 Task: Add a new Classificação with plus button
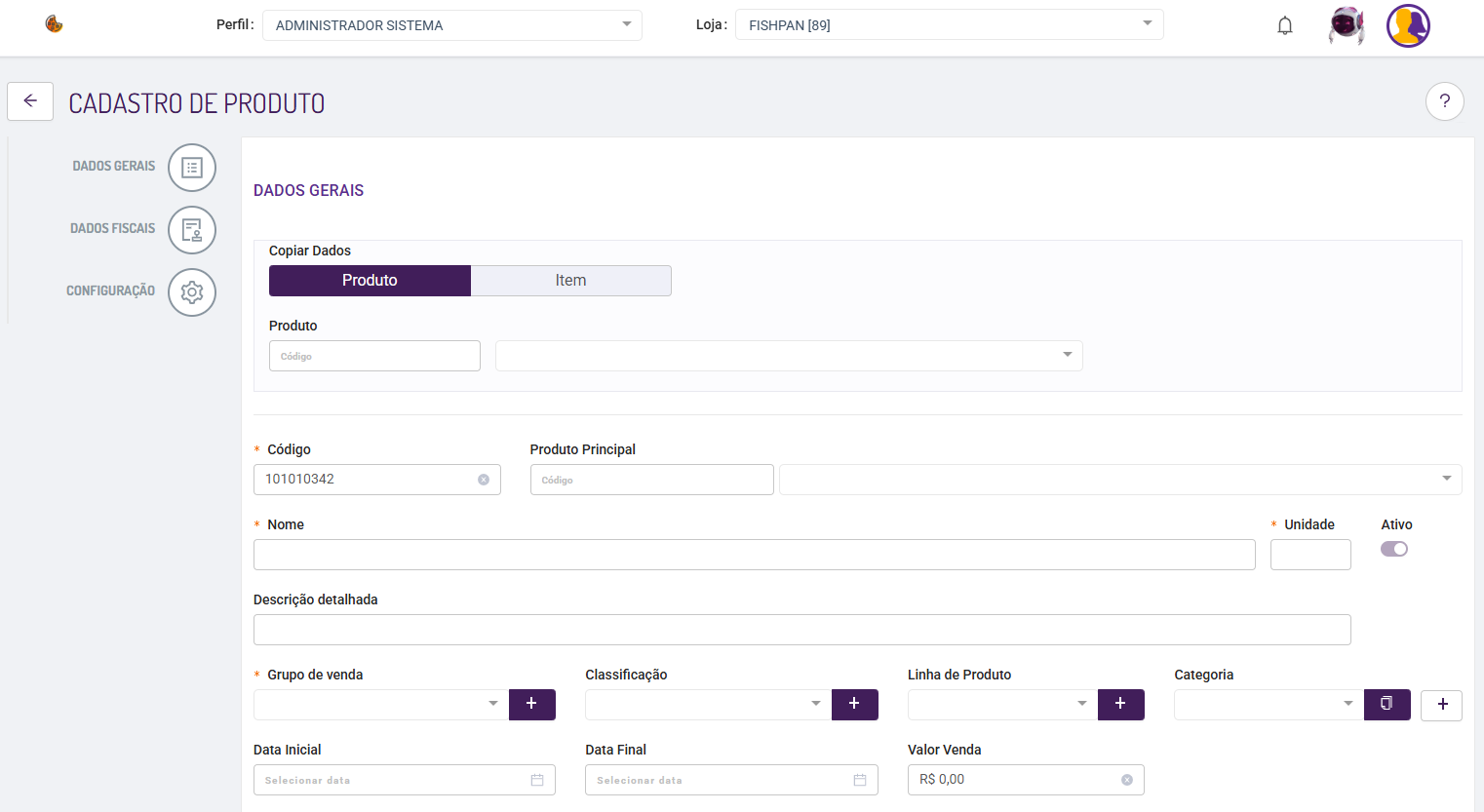click(x=854, y=704)
